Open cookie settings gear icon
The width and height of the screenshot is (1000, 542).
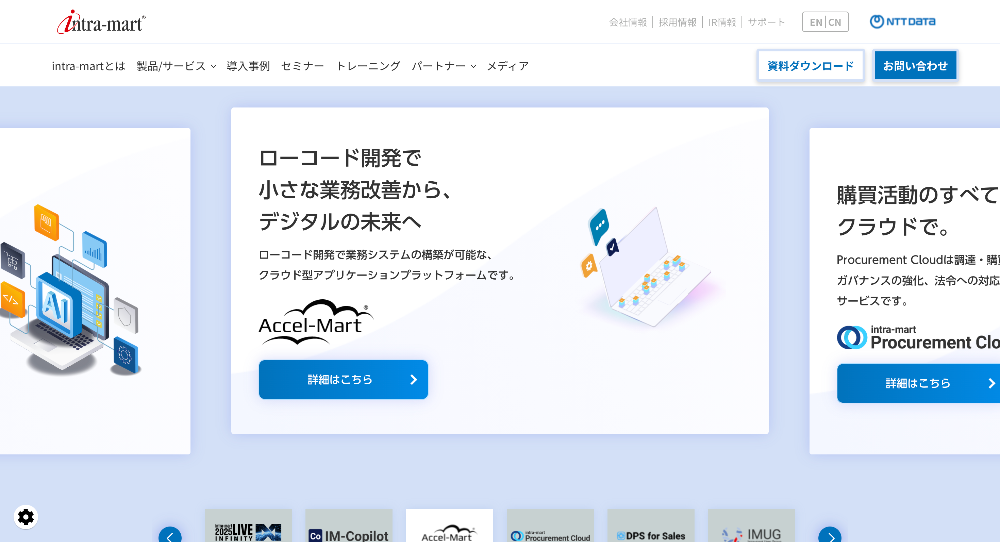[26, 517]
